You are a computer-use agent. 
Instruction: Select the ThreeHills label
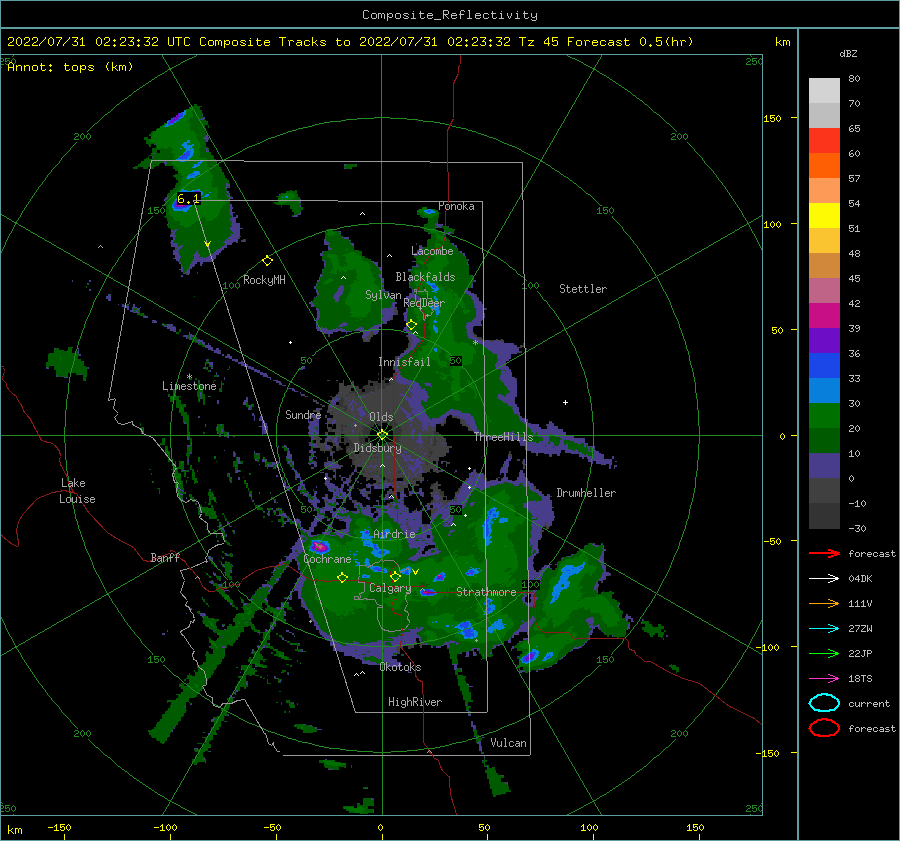point(503,437)
